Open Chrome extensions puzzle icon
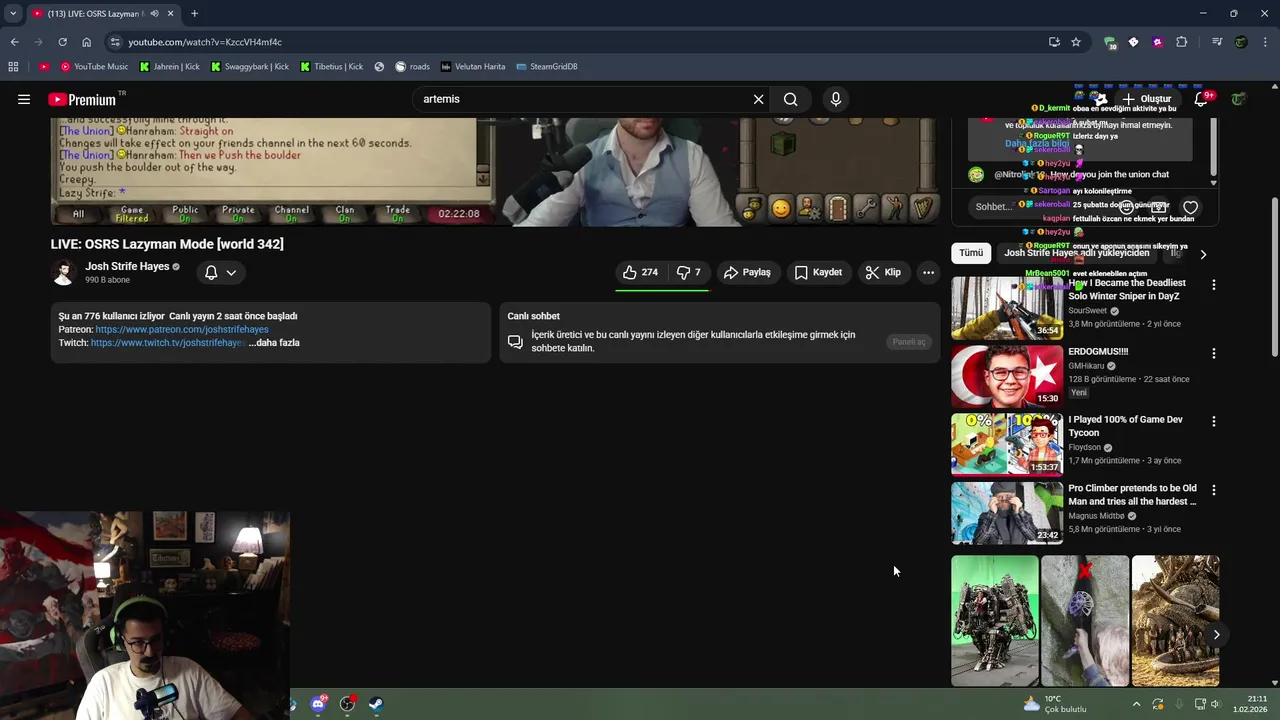Viewport: 1280px width, 720px height. [1181, 42]
